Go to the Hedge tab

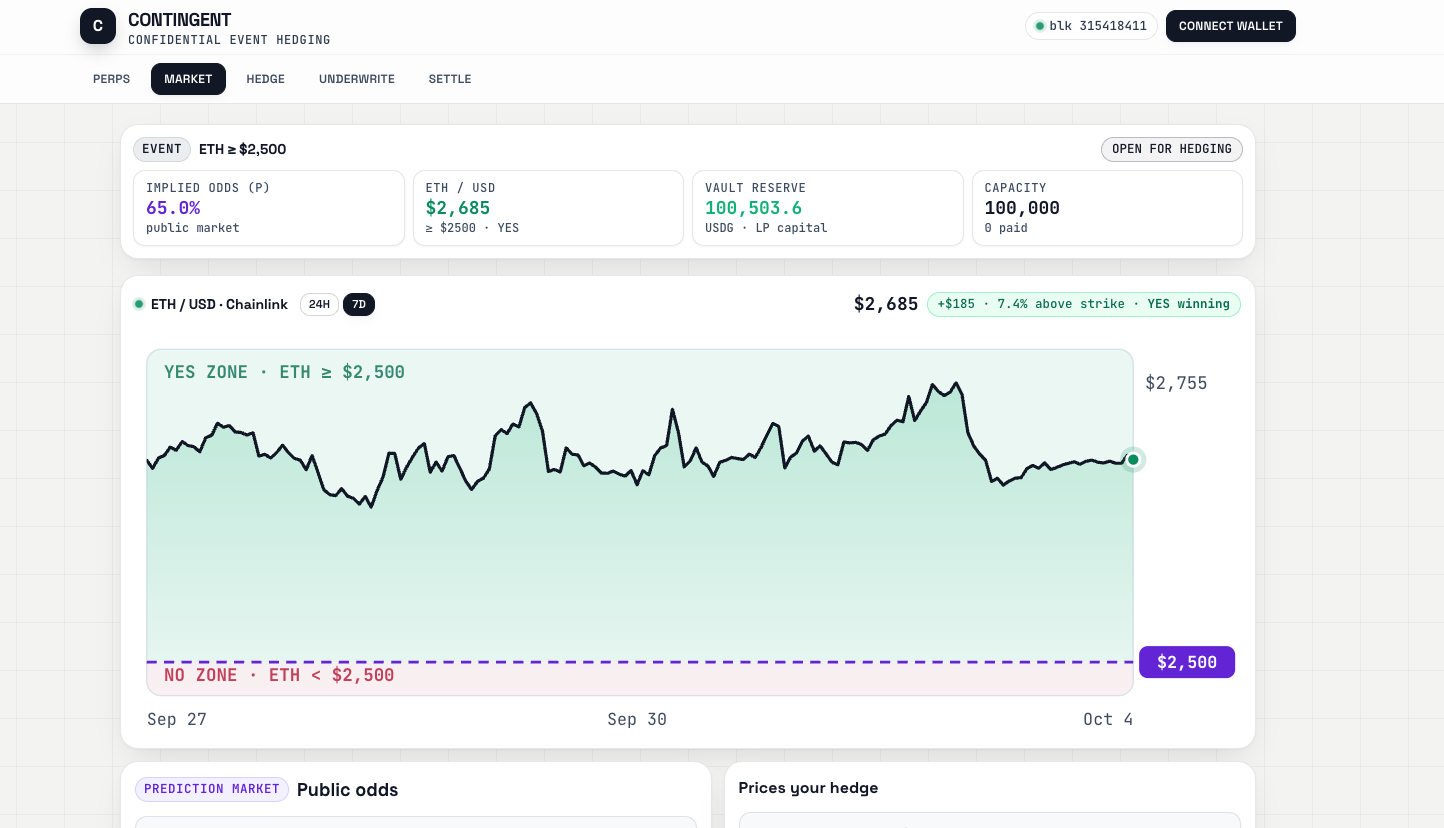266,79
